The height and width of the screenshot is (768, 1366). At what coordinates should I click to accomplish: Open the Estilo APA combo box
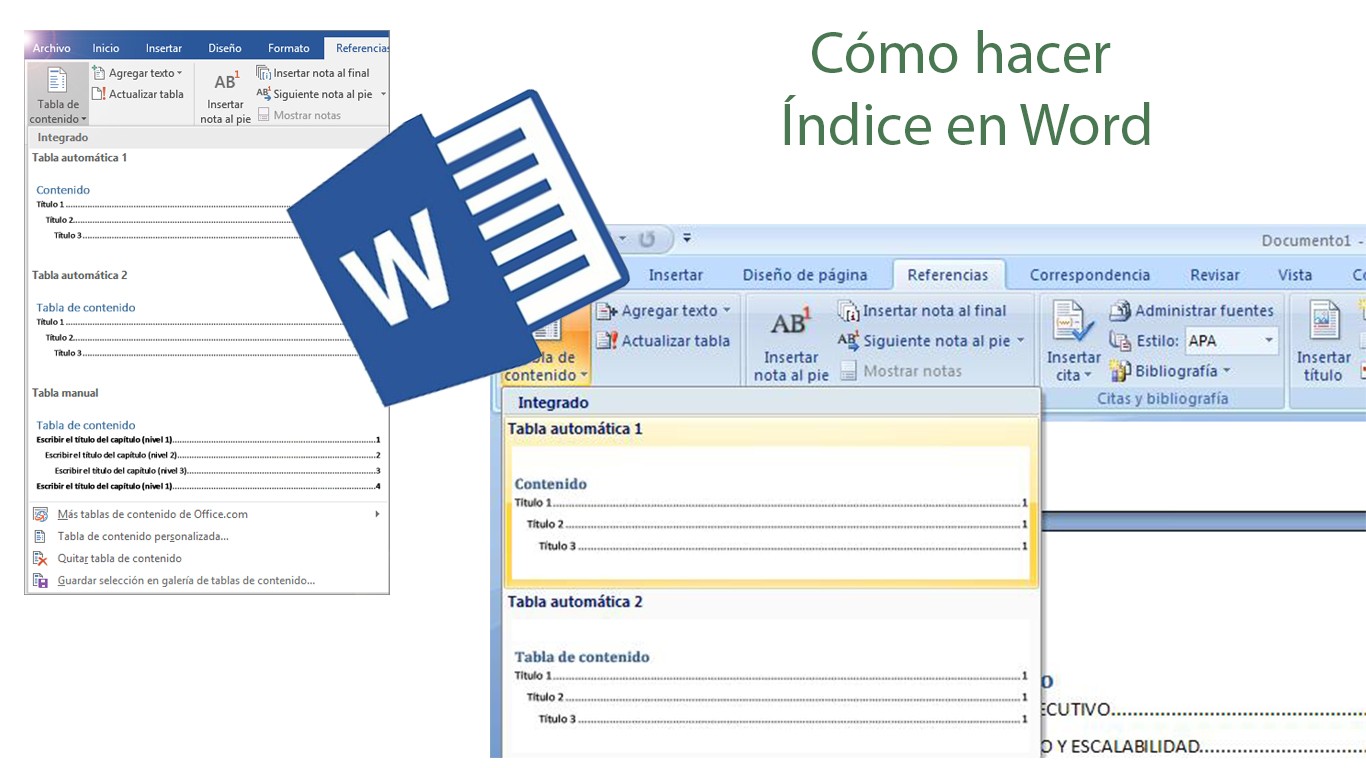point(1232,341)
